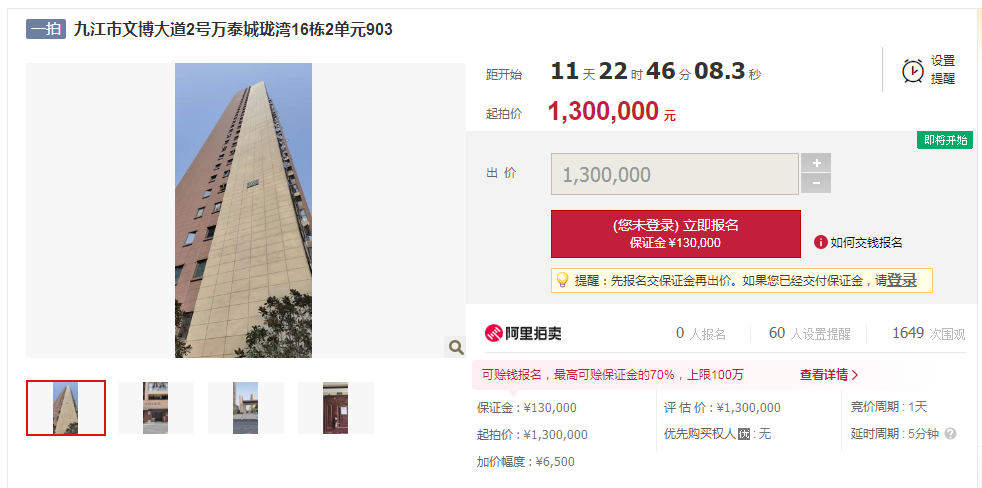Viewport: 982px width, 488px height.
Task: Click the magnifier zoom icon on photo
Action: click(x=456, y=346)
